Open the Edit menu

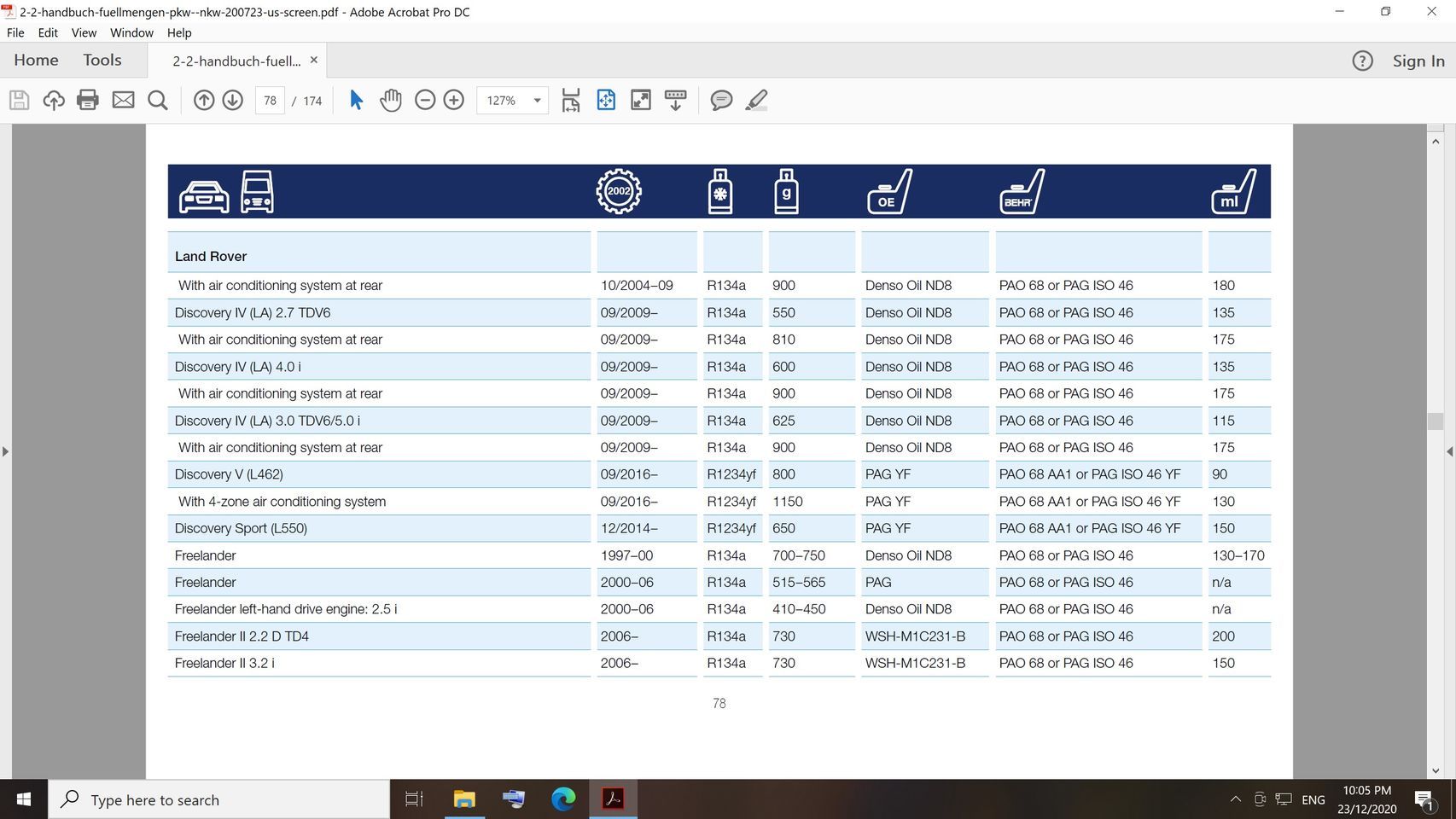[48, 32]
